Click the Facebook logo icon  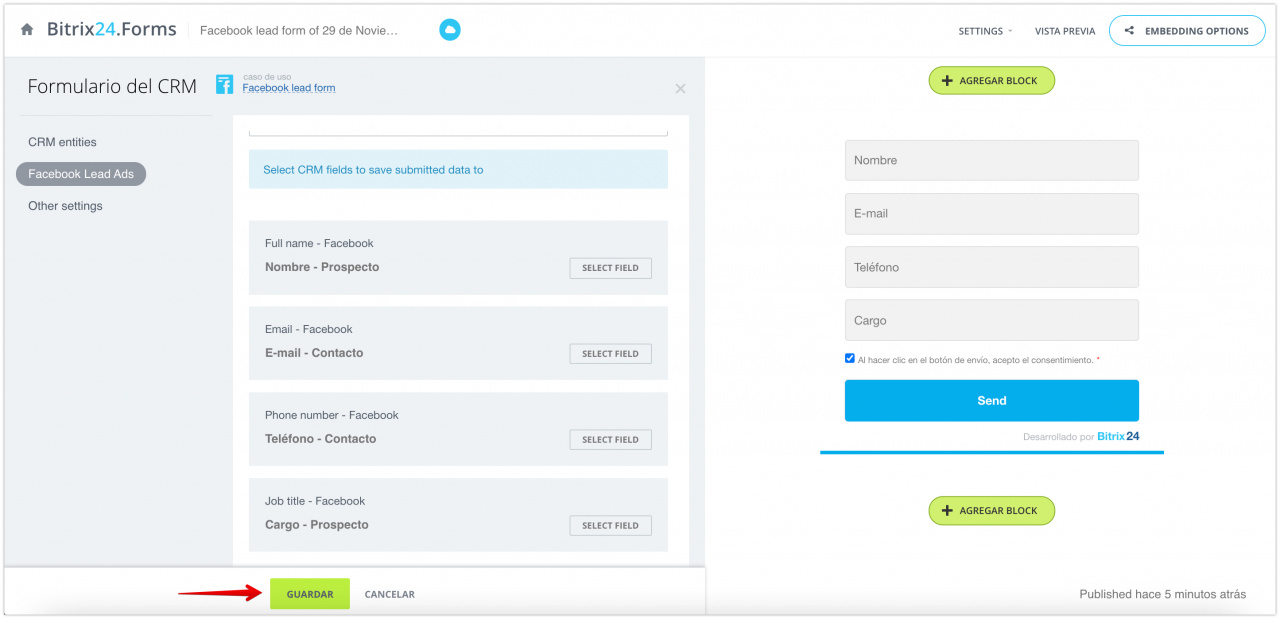pyautogui.click(x=225, y=84)
